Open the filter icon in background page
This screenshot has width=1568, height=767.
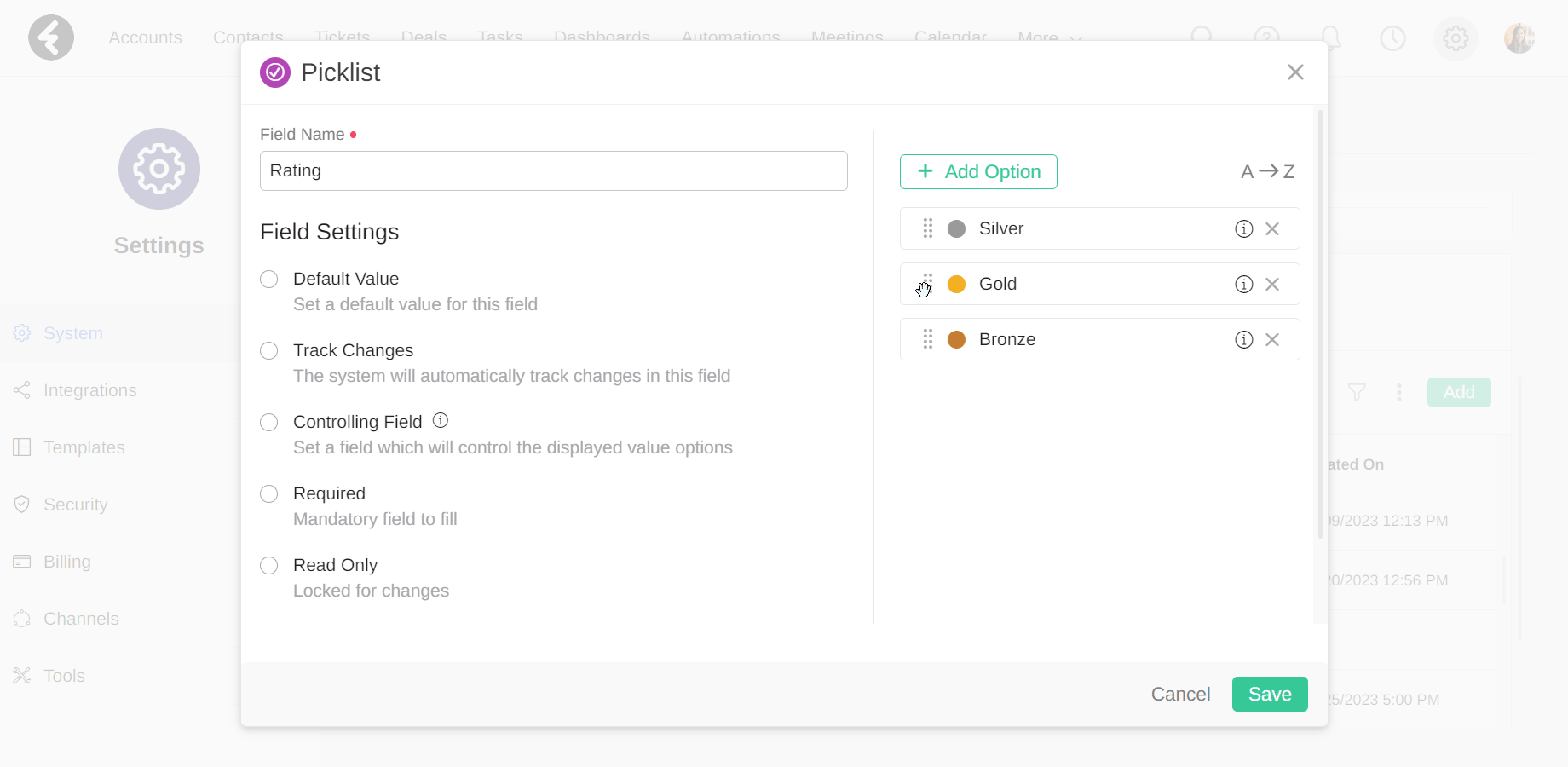pos(1357,392)
